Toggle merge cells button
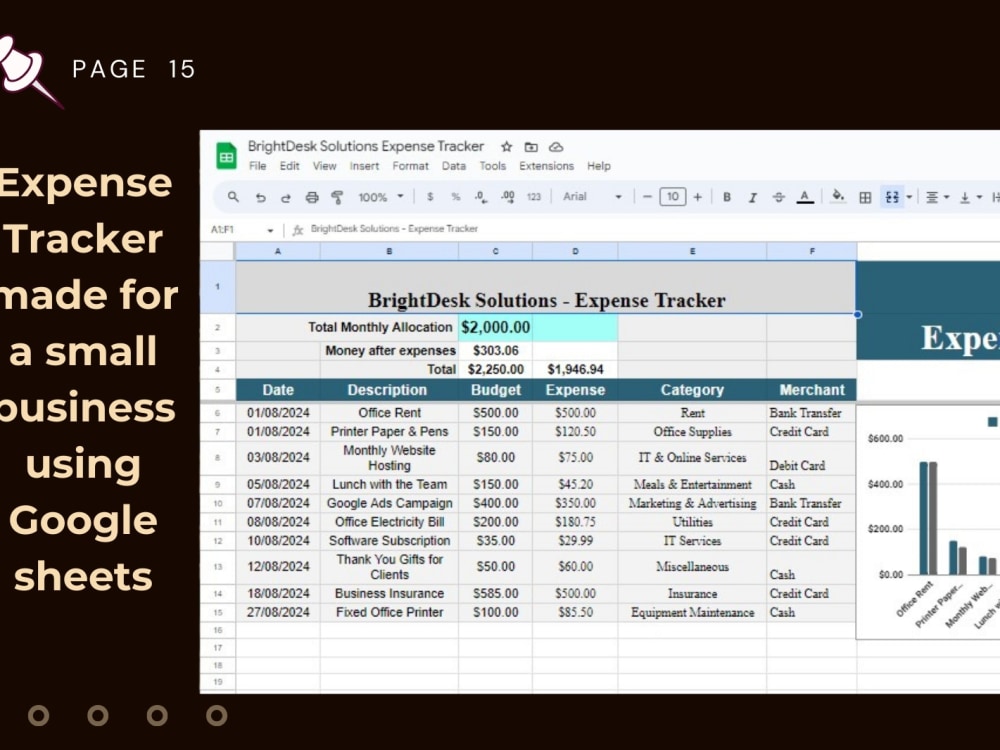1000x750 pixels. (892, 197)
